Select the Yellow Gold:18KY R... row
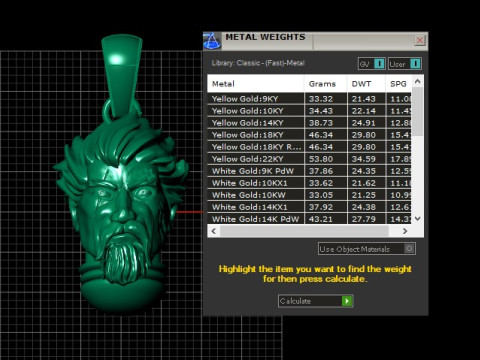 coord(309,147)
